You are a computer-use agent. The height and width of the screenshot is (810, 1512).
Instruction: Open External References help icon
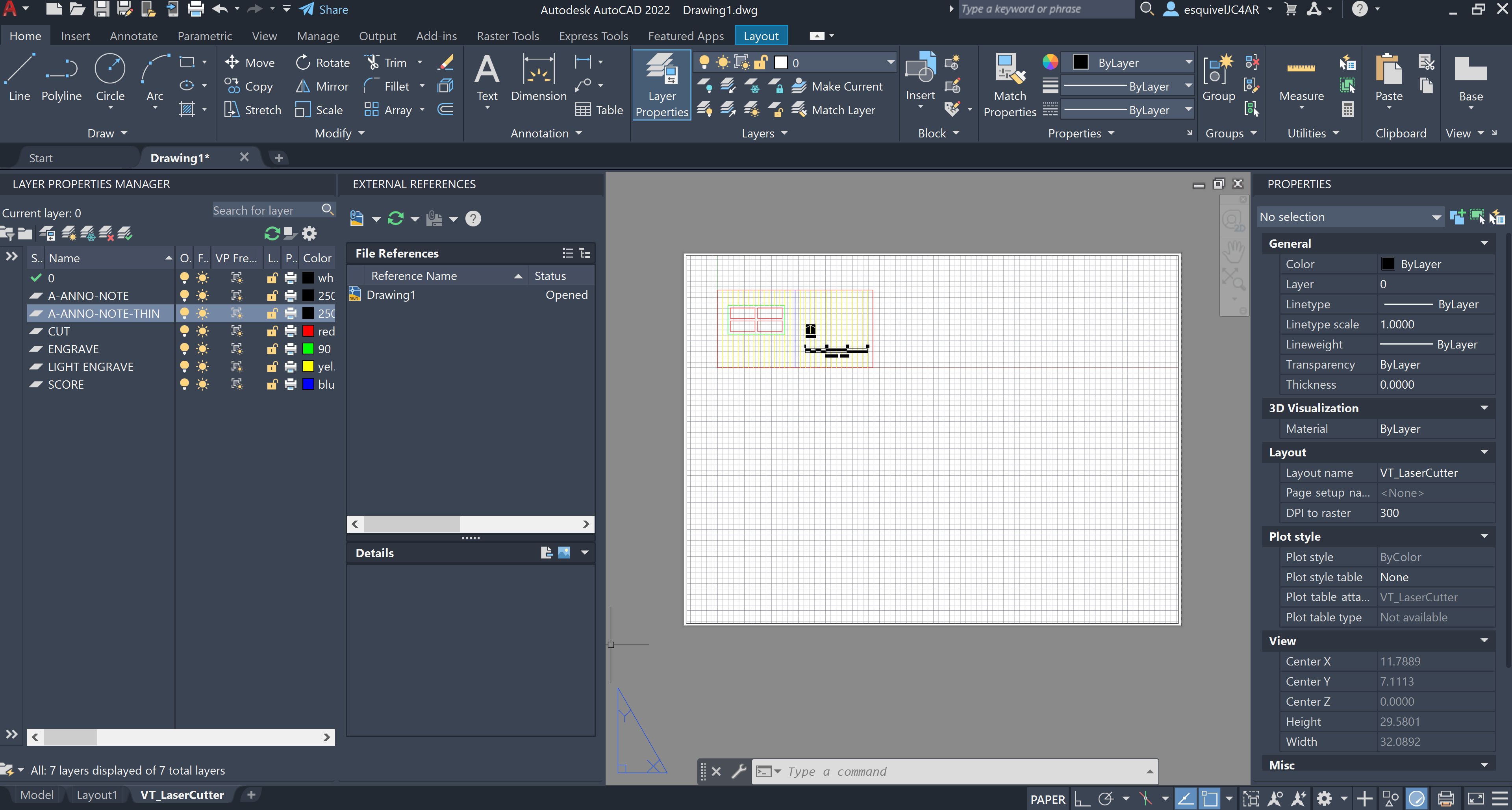pos(473,219)
